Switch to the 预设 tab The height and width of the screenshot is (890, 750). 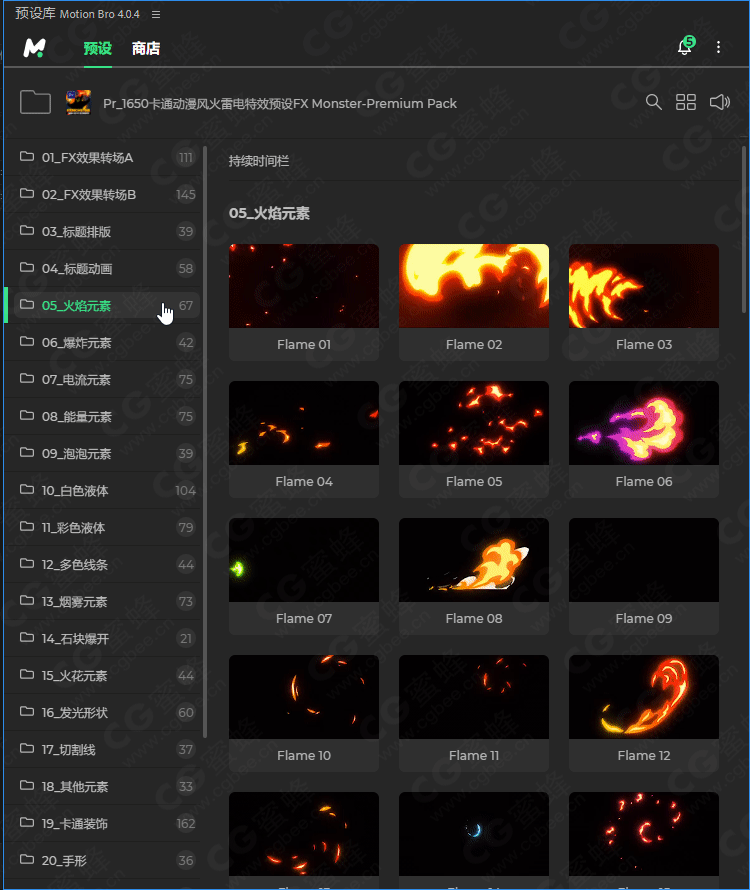click(x=98, y=48)
